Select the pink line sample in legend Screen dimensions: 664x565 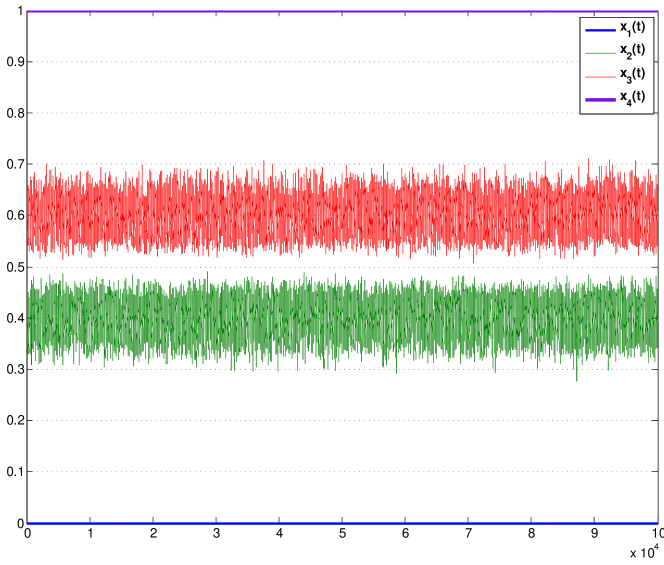tap(600, 76)
